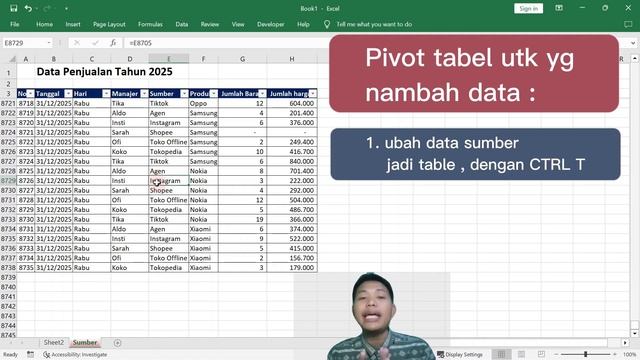640x360 pixels.
Task: Open the View tab
Action: 238,24
